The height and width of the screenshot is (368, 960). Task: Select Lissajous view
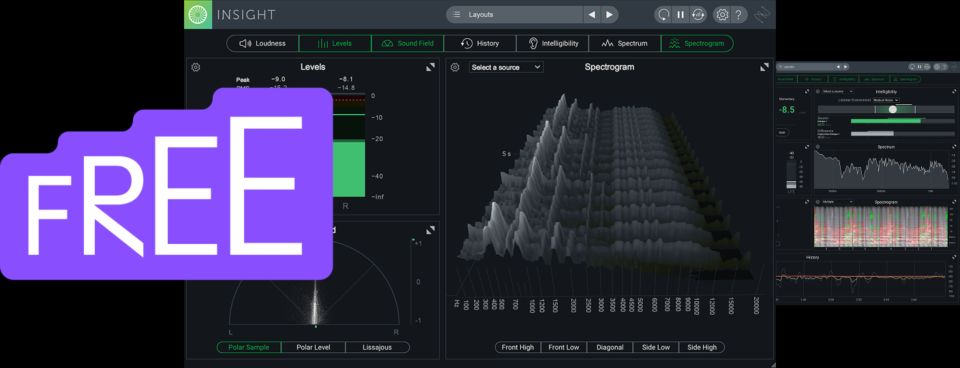[377, 347]
